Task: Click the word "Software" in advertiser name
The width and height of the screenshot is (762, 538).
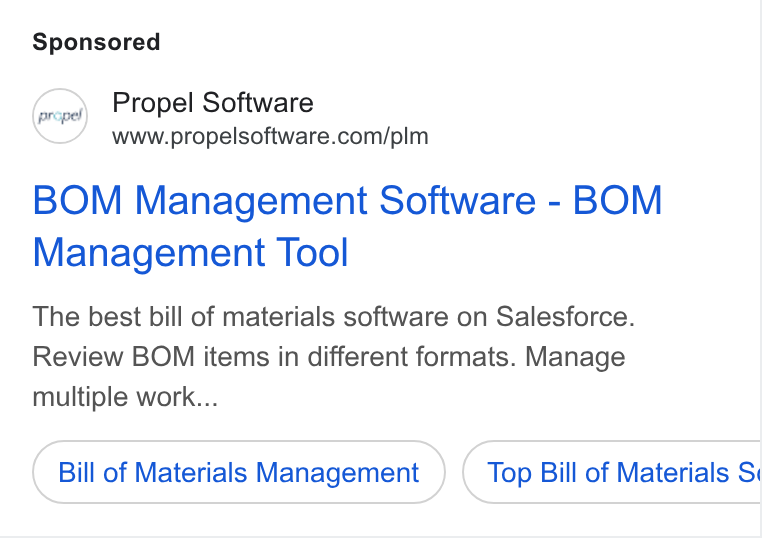Action: 258,103
